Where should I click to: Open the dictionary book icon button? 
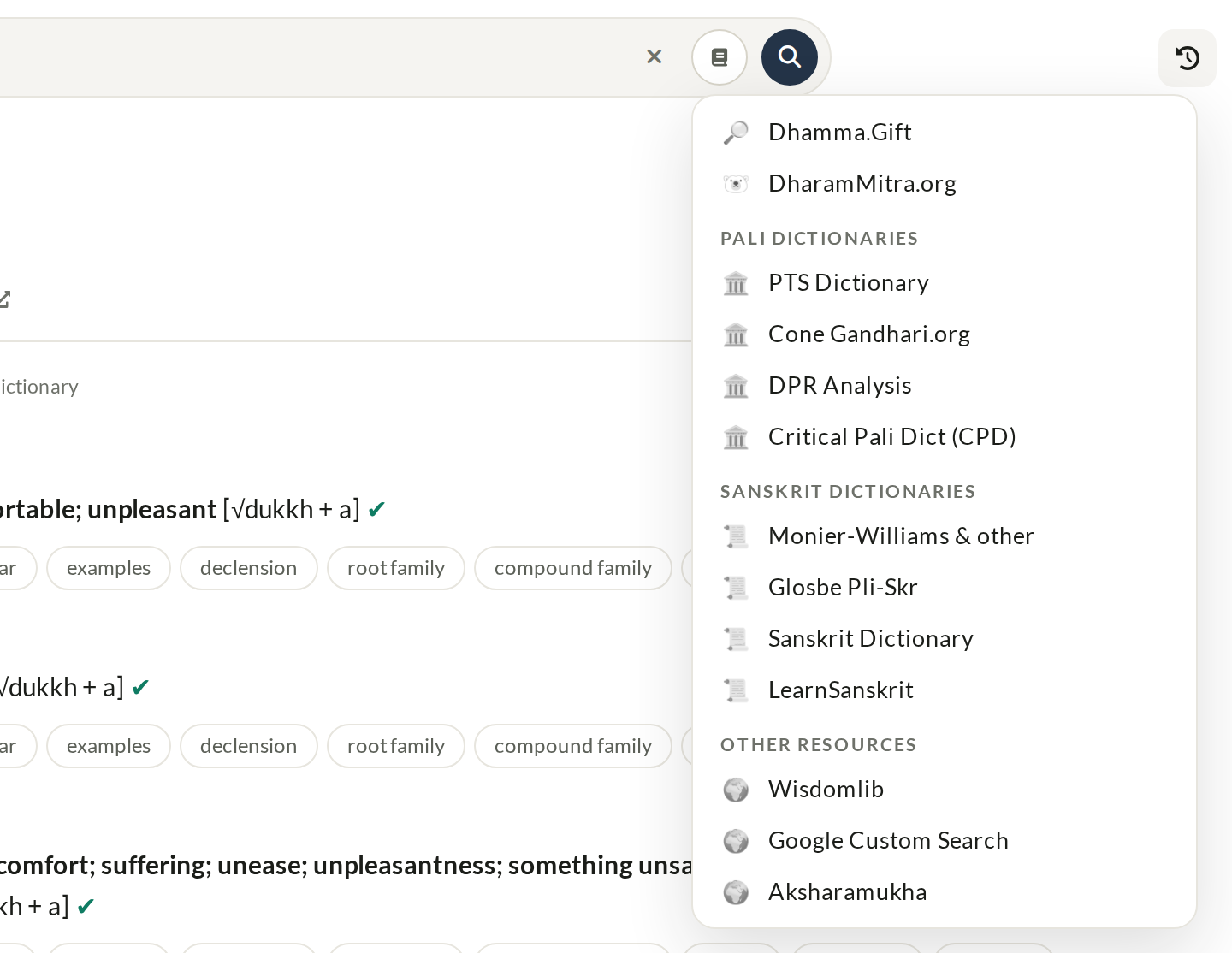coord(720,57)
